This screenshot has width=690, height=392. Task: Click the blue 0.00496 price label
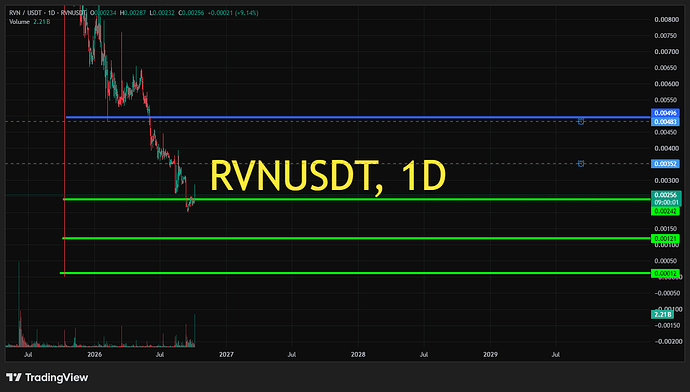click(x=665, y=113)
